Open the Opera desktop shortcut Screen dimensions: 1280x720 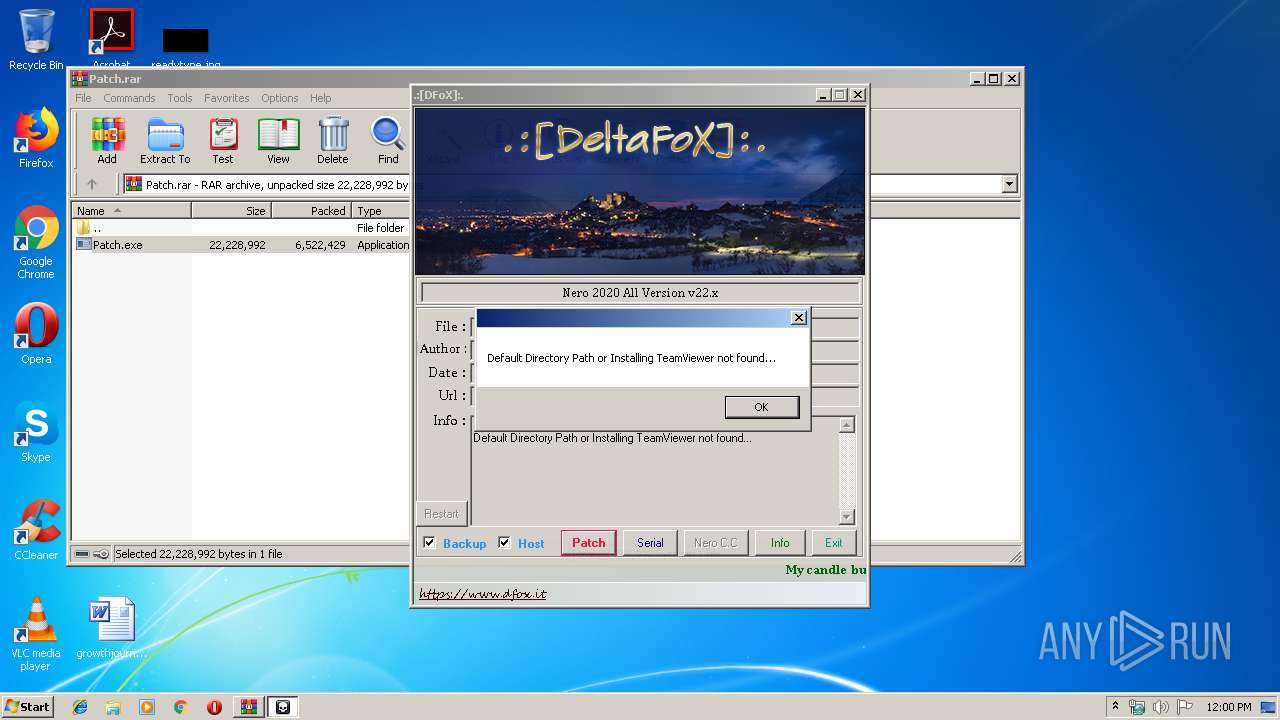coord(36,334)
